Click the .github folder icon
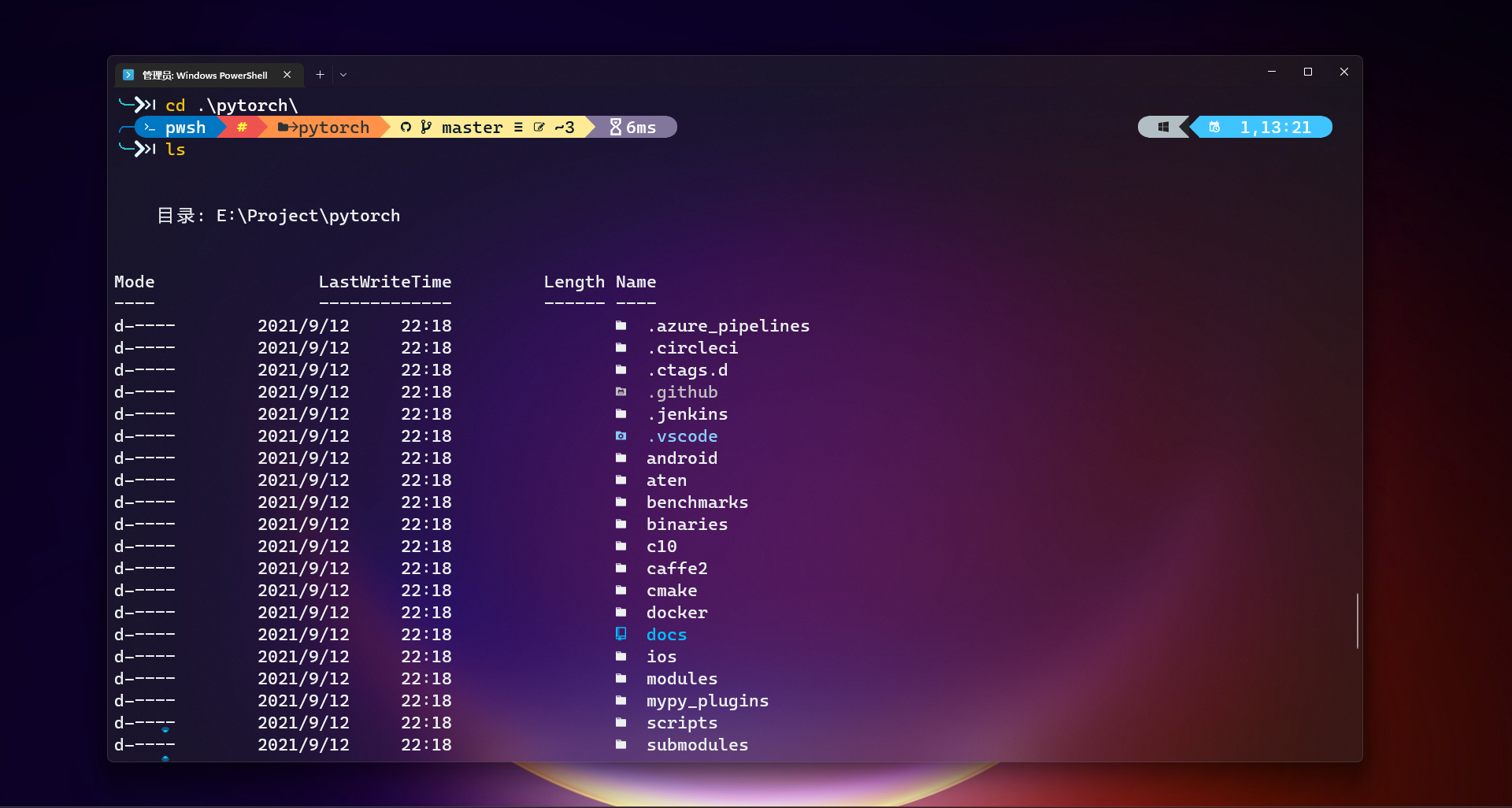This screenshot has width=1512, height=808. [x=621, y=392]
